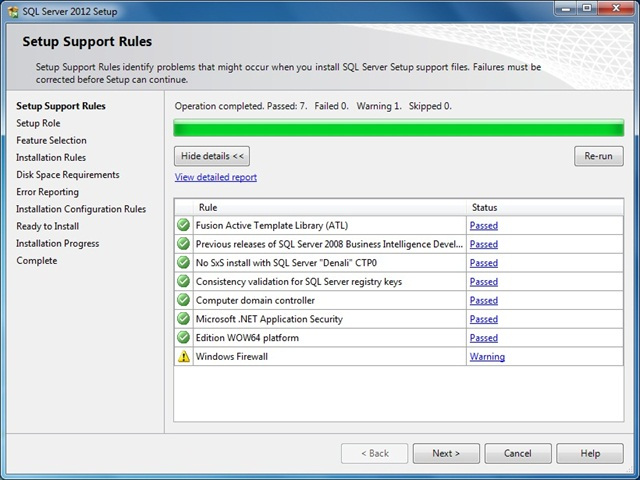Click the green completed progress bar
The width and height of the screenshot is (640, 480).
399,128
